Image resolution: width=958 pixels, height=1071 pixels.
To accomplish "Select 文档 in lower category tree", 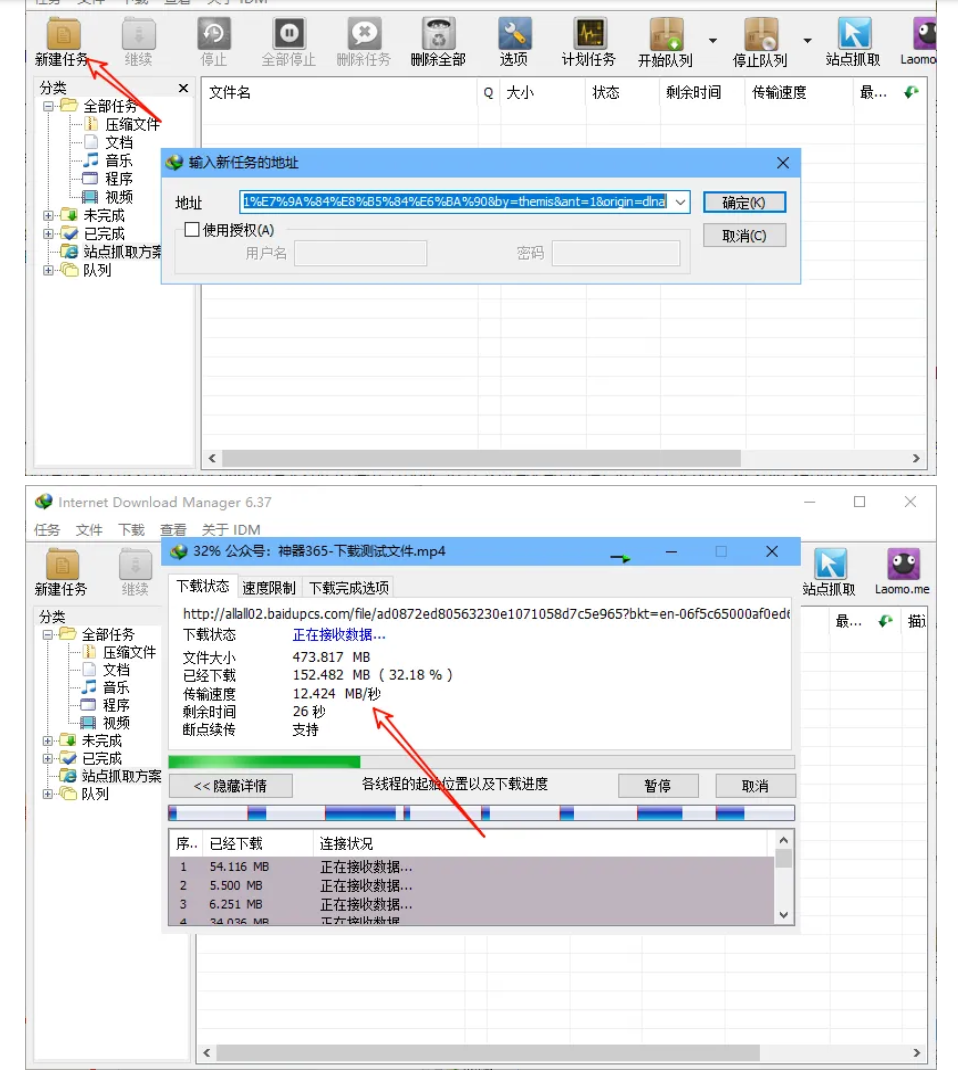I will [116, 669].
